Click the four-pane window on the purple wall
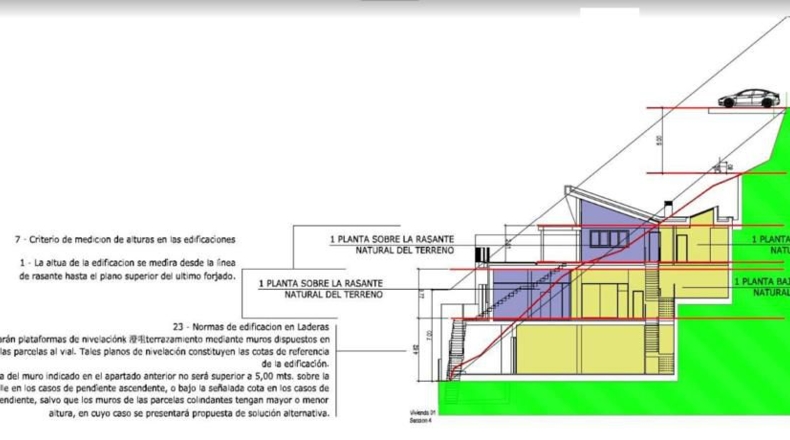The image size is (790, 440). [610, 238]
